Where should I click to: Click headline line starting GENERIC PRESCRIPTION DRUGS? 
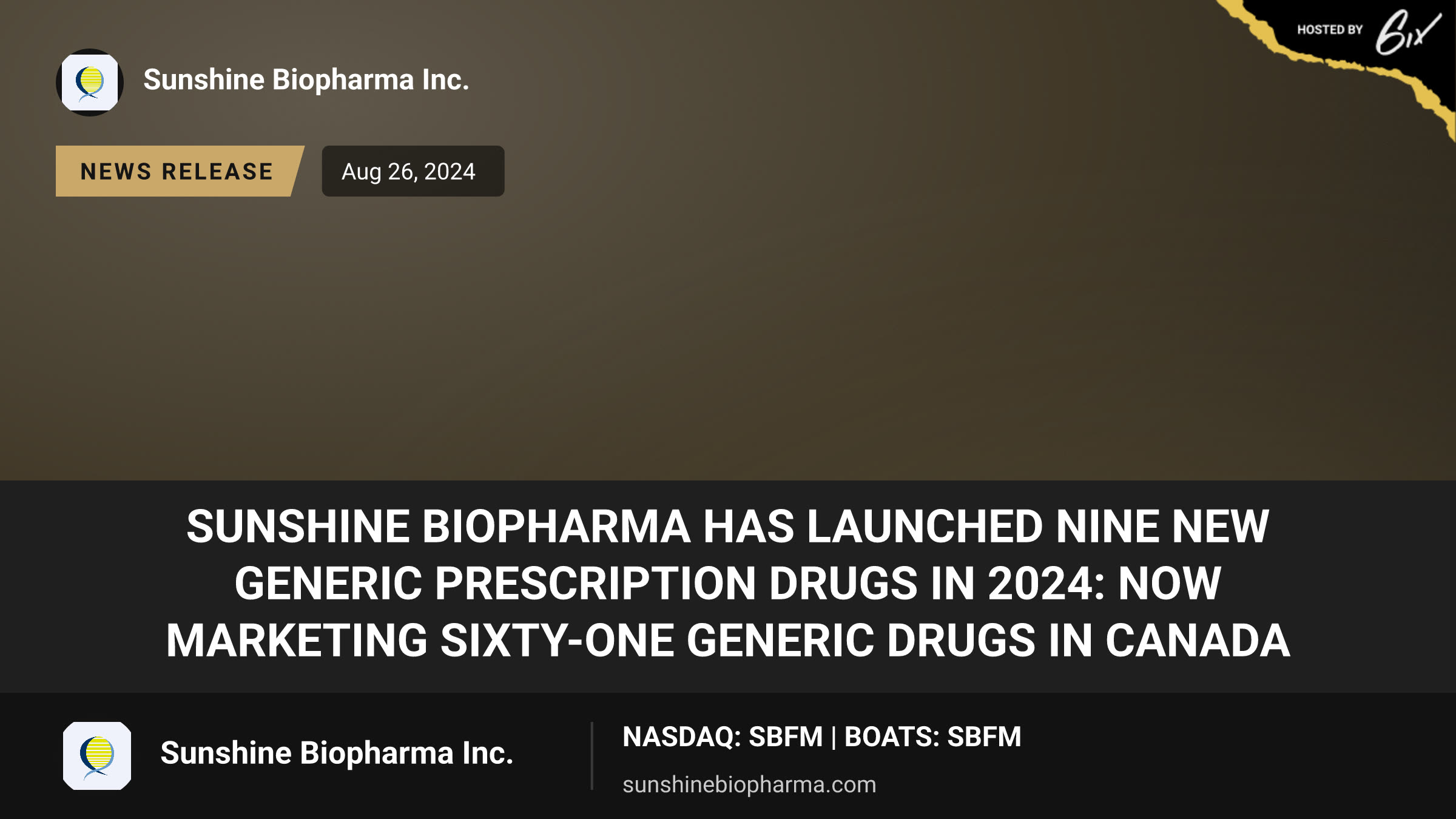pyautogui.click(x=727, y=583)
